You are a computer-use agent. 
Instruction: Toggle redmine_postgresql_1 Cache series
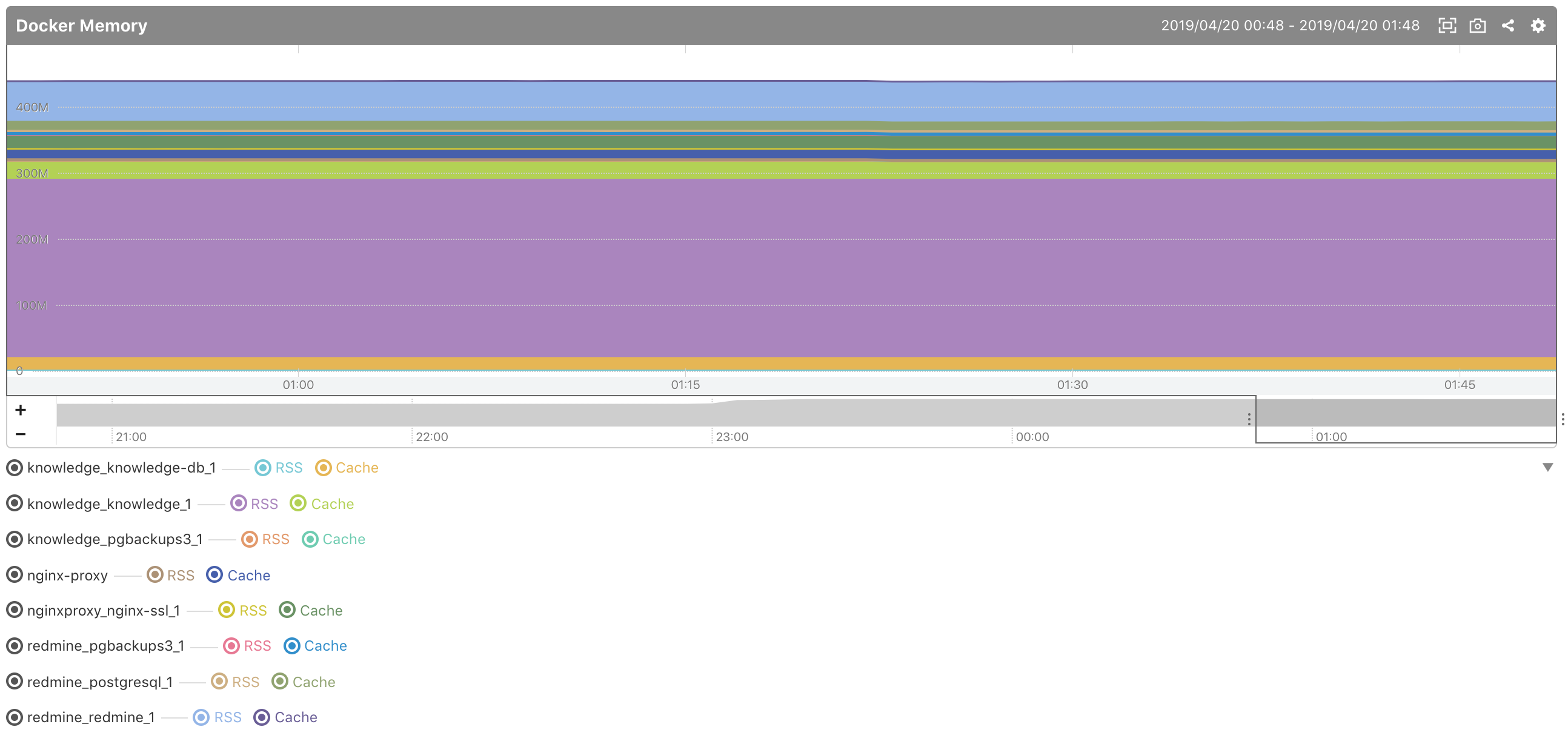point(280,681)
